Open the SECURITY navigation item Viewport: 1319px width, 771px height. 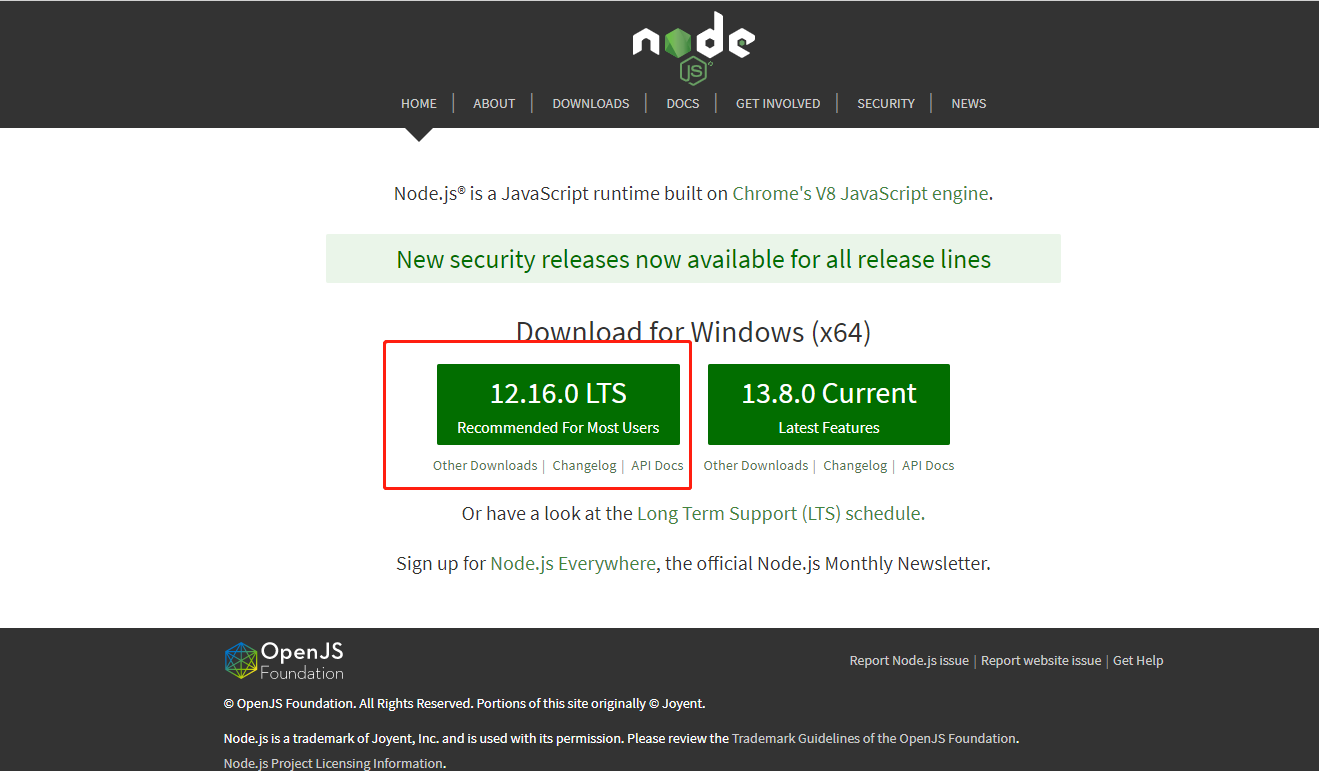[886, 103]
